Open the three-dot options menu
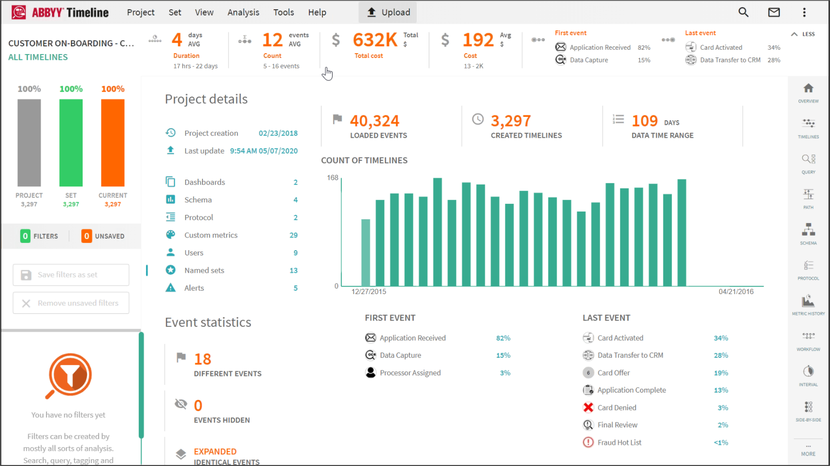This screenshot has width=830, height=466. point(804,13)
